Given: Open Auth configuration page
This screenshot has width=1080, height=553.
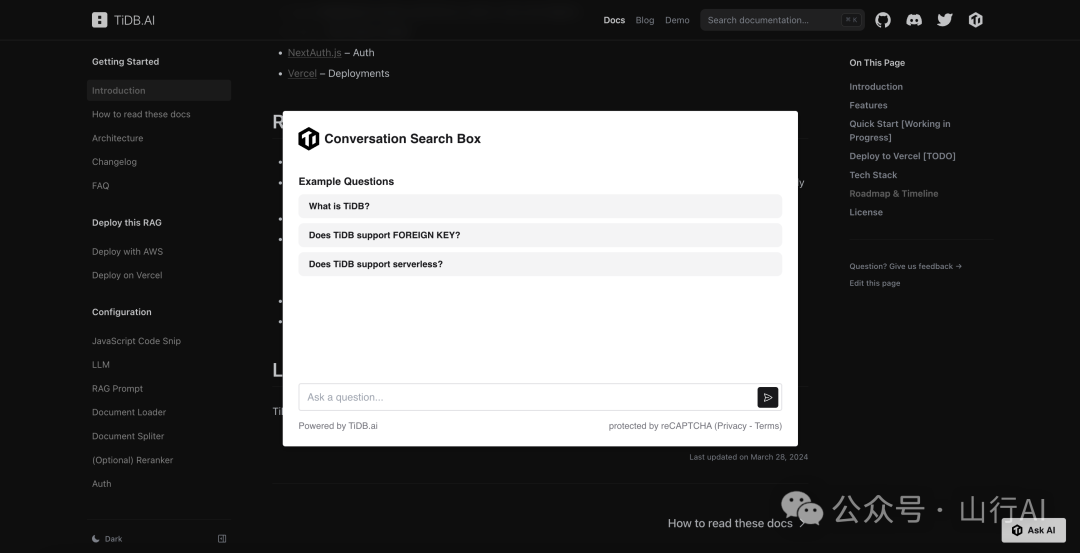Looking at the screenshot, I should [x=101, y=483].
